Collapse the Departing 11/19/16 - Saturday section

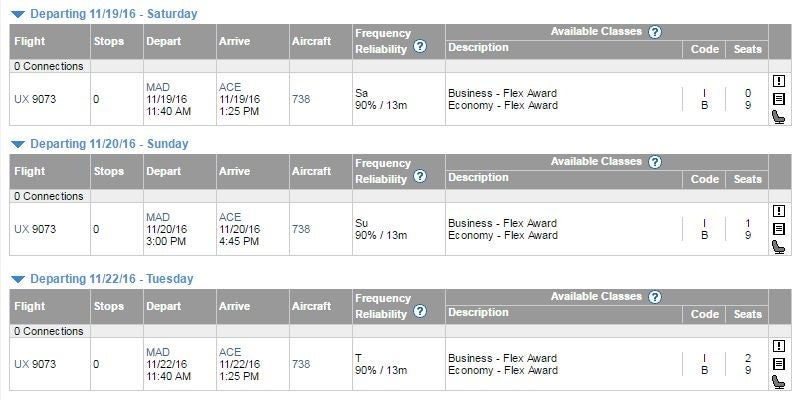point(18,15)
